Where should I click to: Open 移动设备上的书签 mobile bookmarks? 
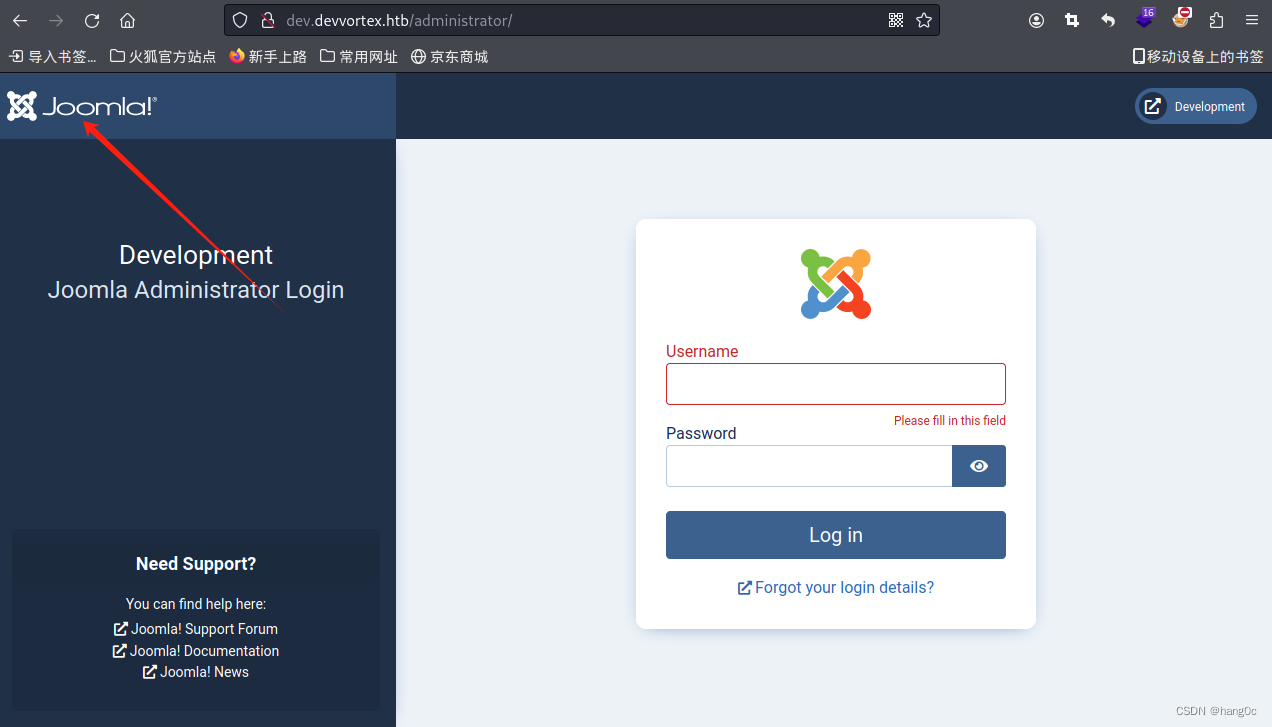click(x=1198, y=57)
